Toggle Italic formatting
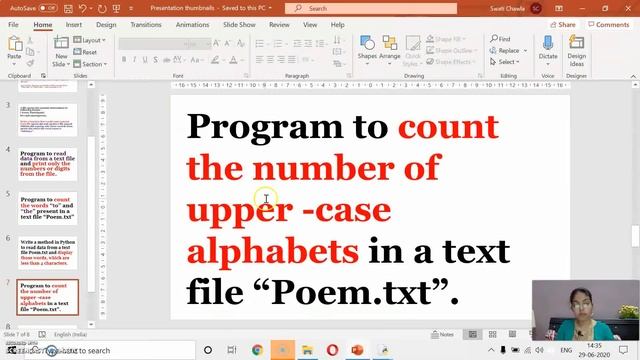 click(134, 60)
